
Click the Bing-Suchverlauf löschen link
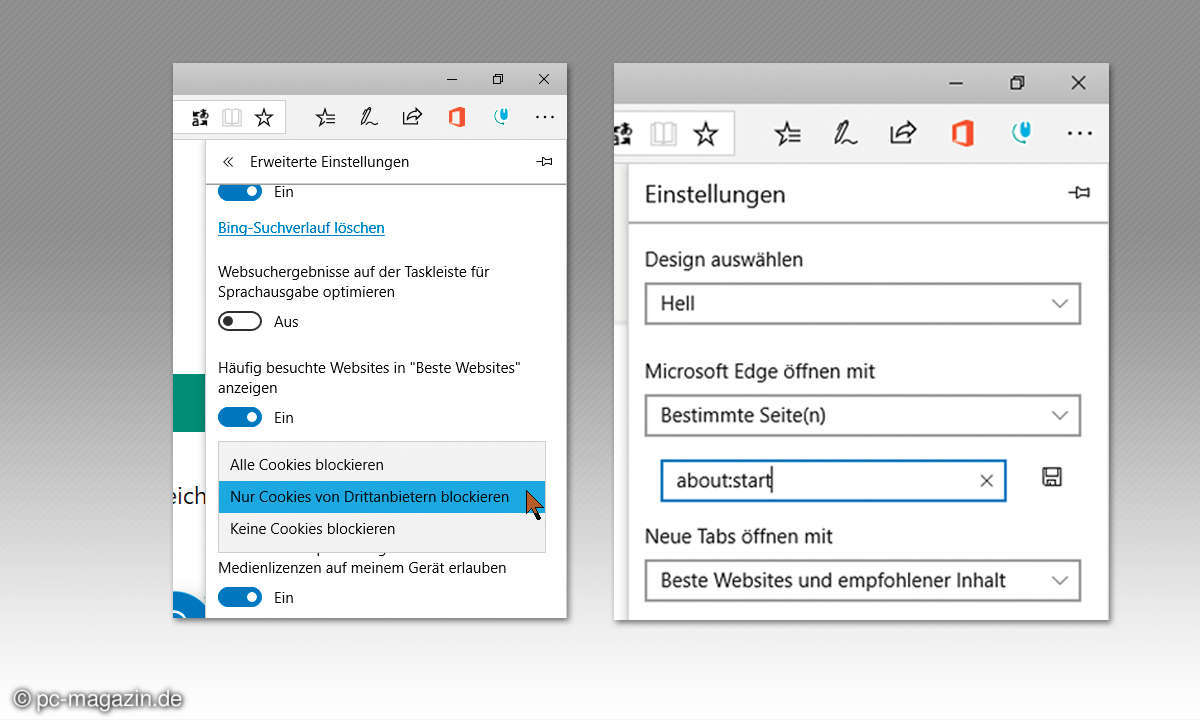coord(301,227)
